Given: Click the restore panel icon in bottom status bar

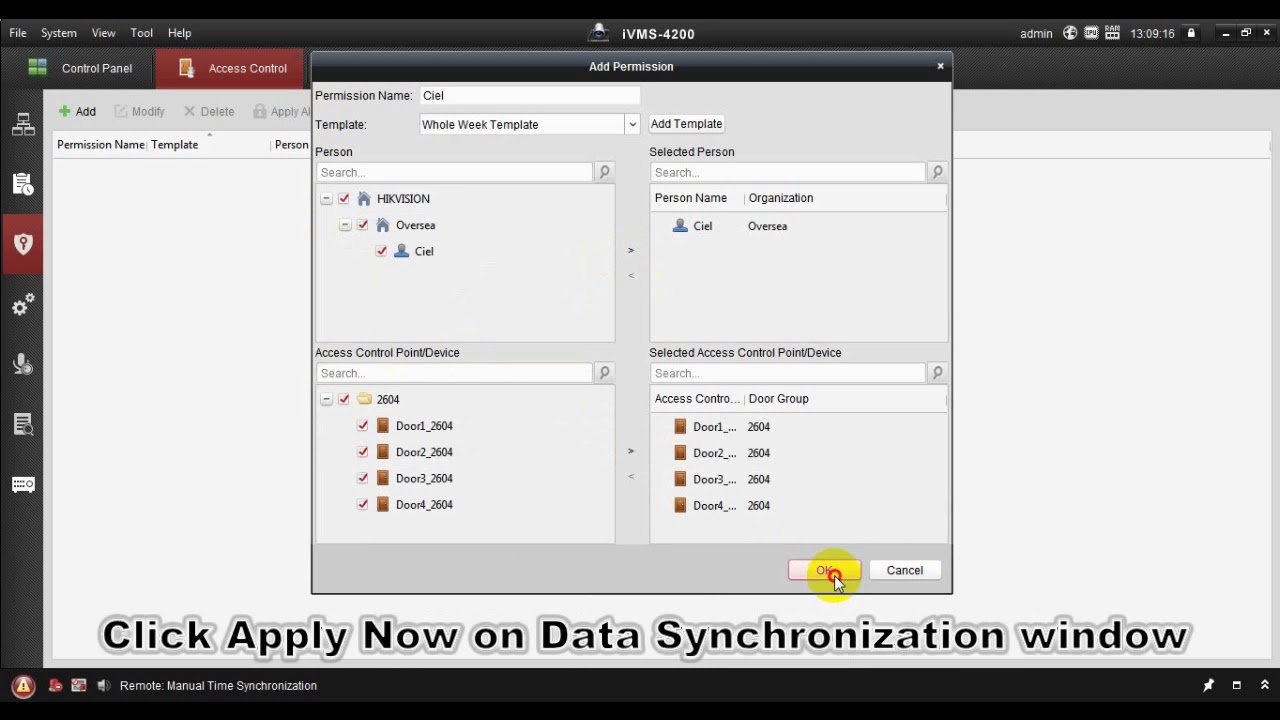Looking at the screenshot, I should [x=1236, y=686].
